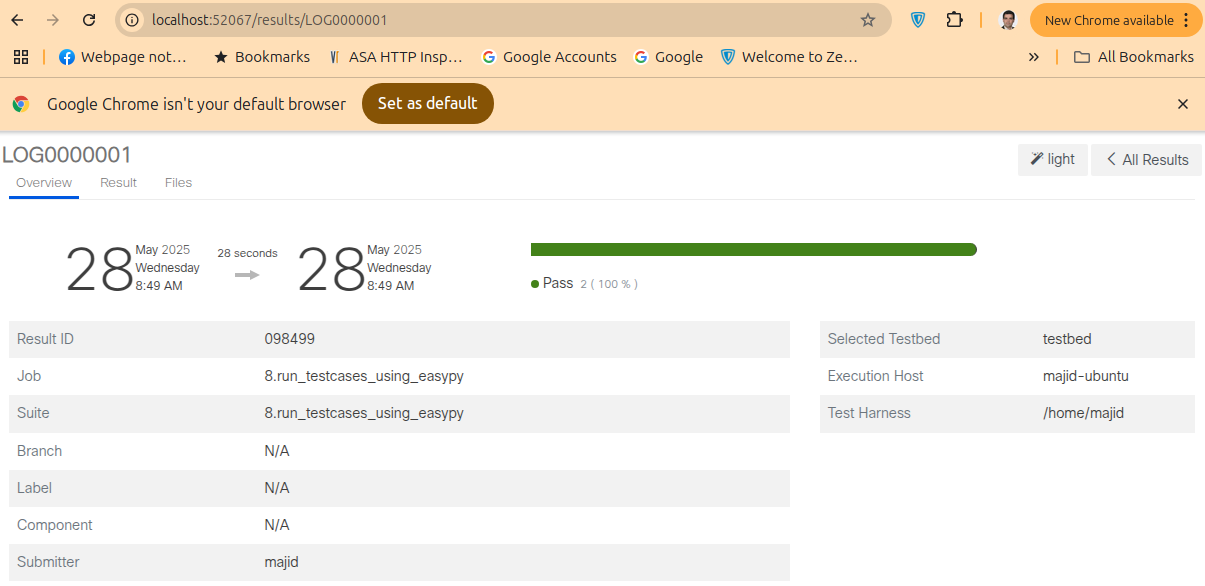
Task: Click the Submitter value majid
Action: pos(282,562)
